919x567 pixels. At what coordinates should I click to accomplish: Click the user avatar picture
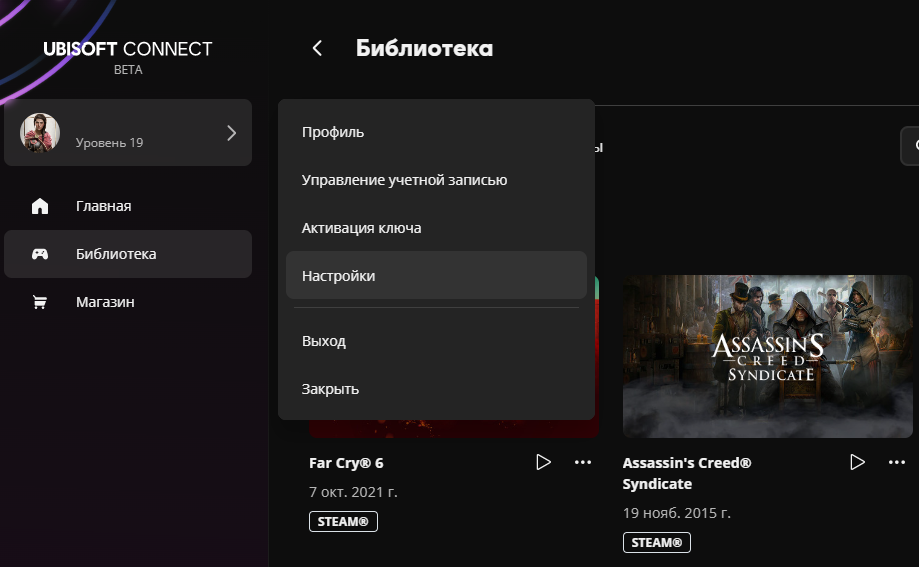pos(41,133)
